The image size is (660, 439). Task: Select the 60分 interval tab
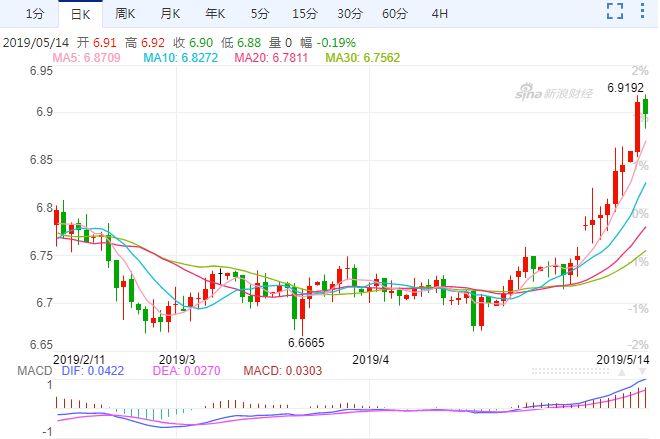tap(395, 14)
